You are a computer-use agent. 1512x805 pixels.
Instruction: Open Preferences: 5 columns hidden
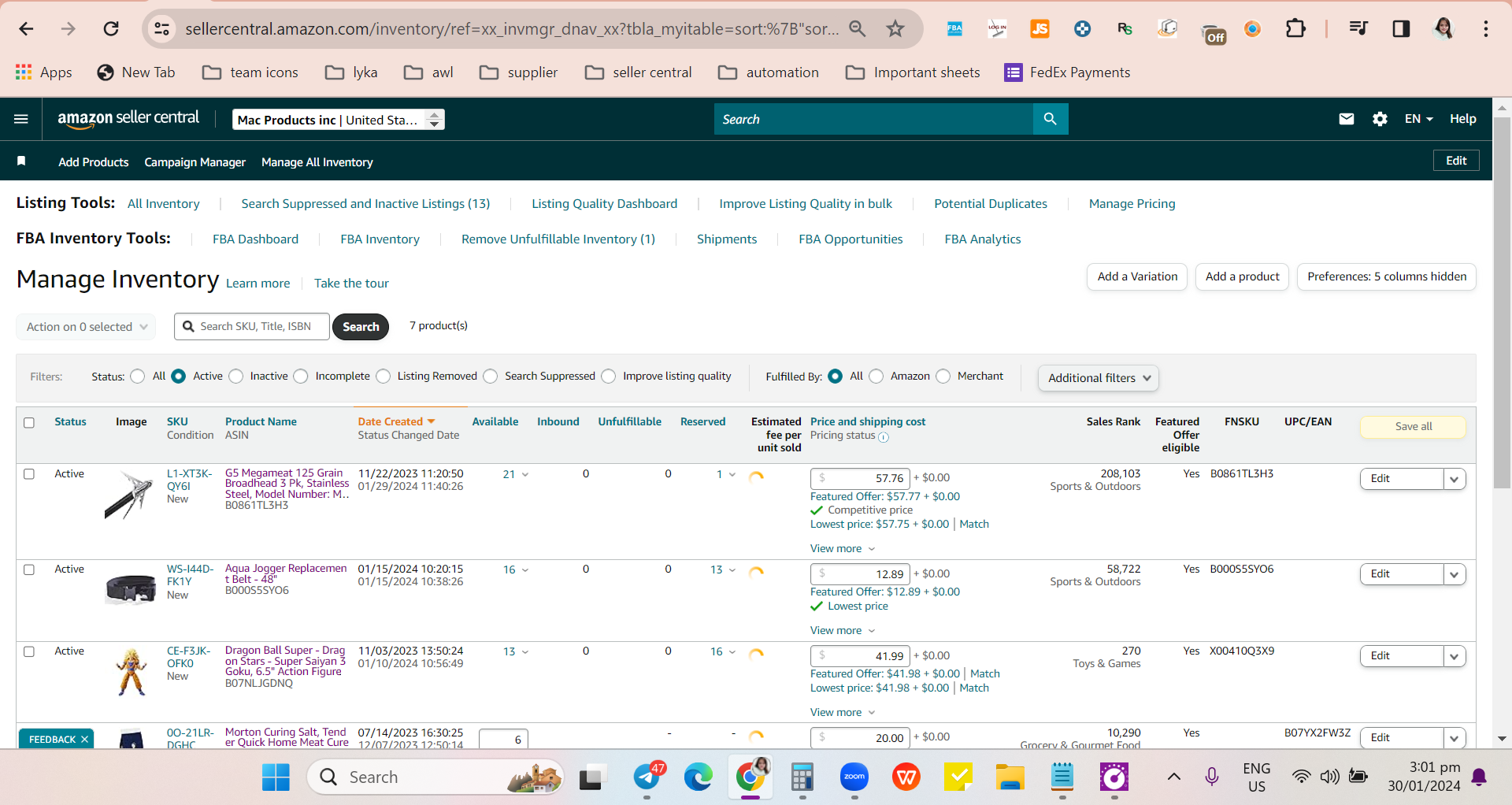point(1386,276)
